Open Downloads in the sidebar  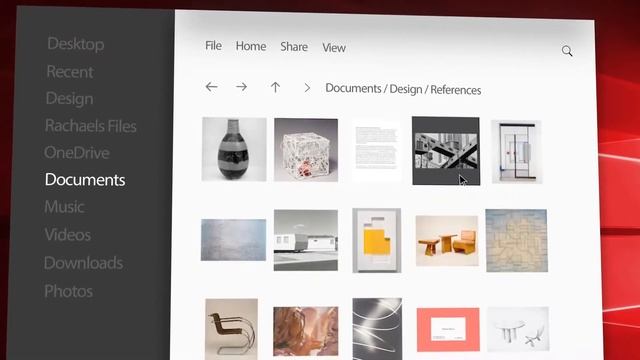(x=83, y=263)
